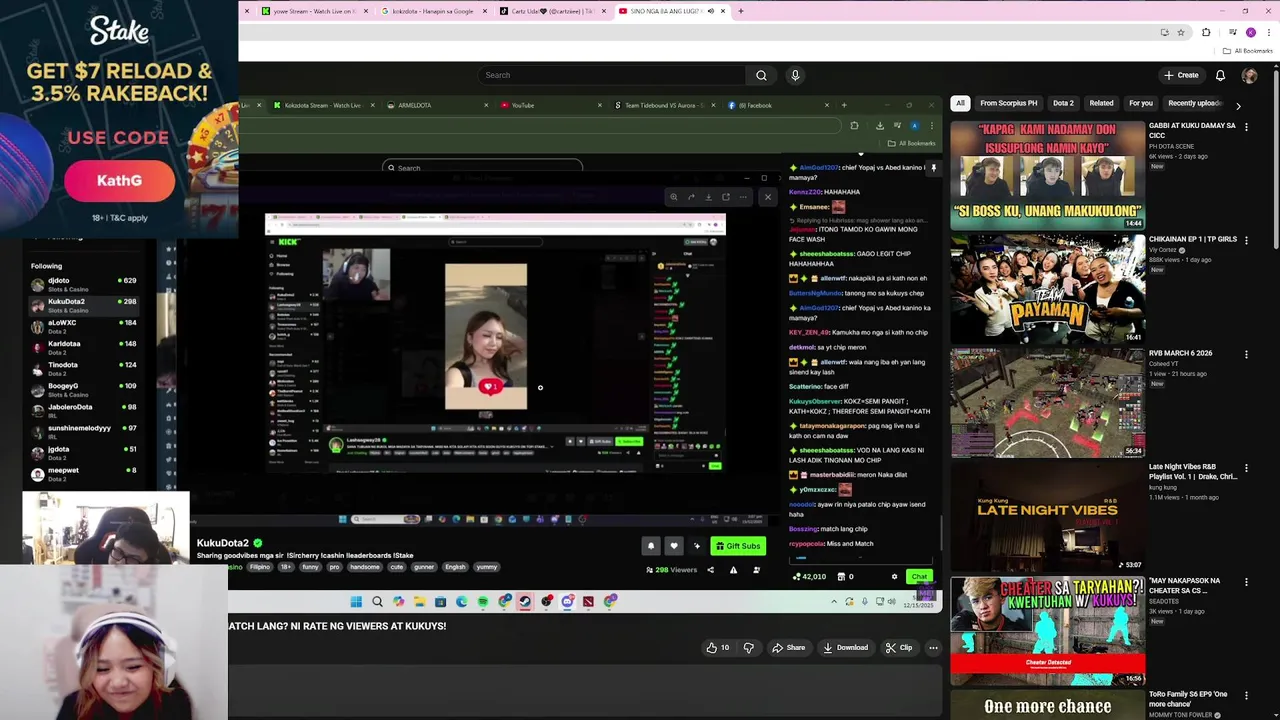This screenshot has height=720, width=1280.
Task: Open options menu for Late Night Vibes video
Action: (x=1246, y=467)
